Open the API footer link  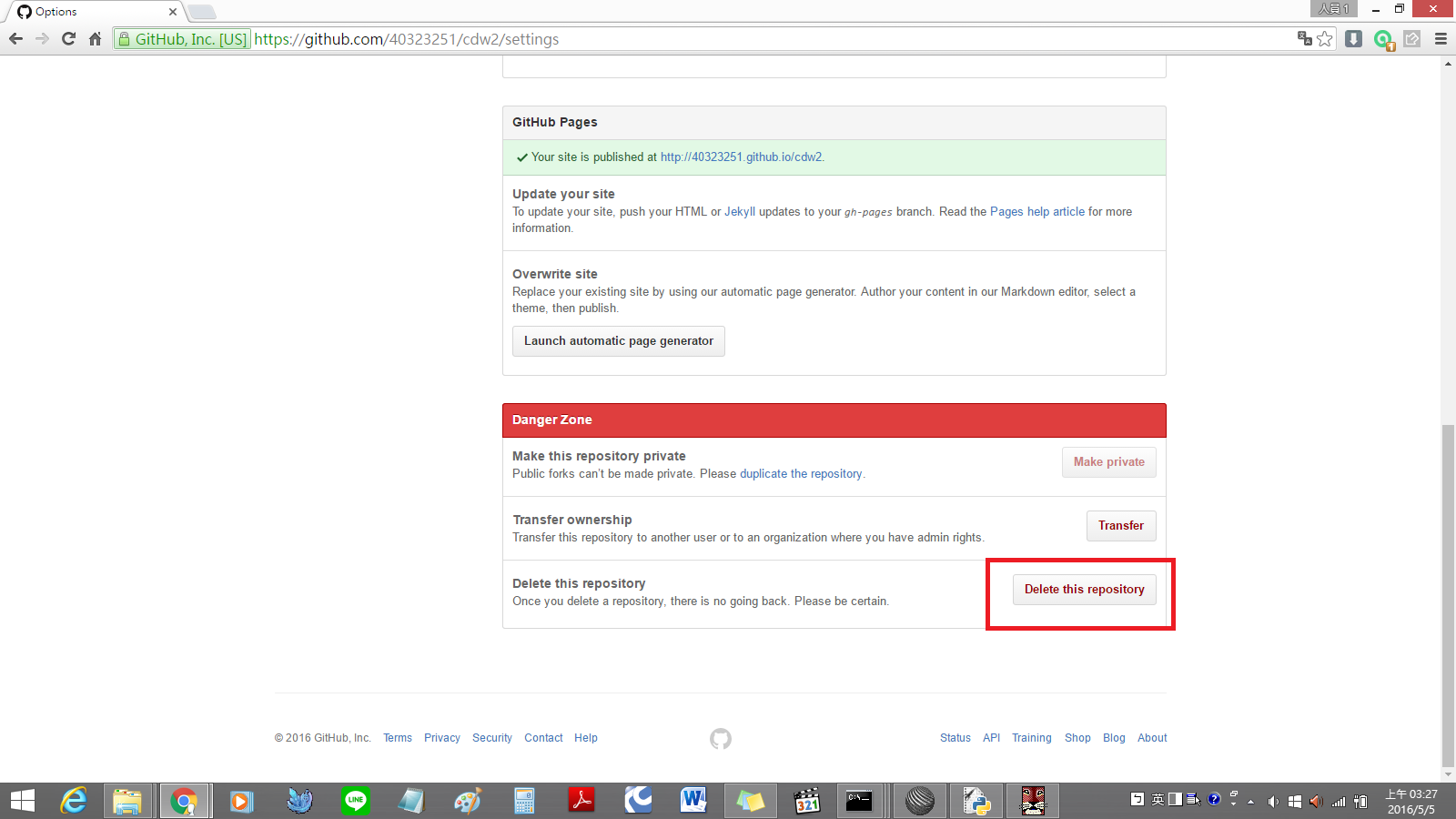991,738
